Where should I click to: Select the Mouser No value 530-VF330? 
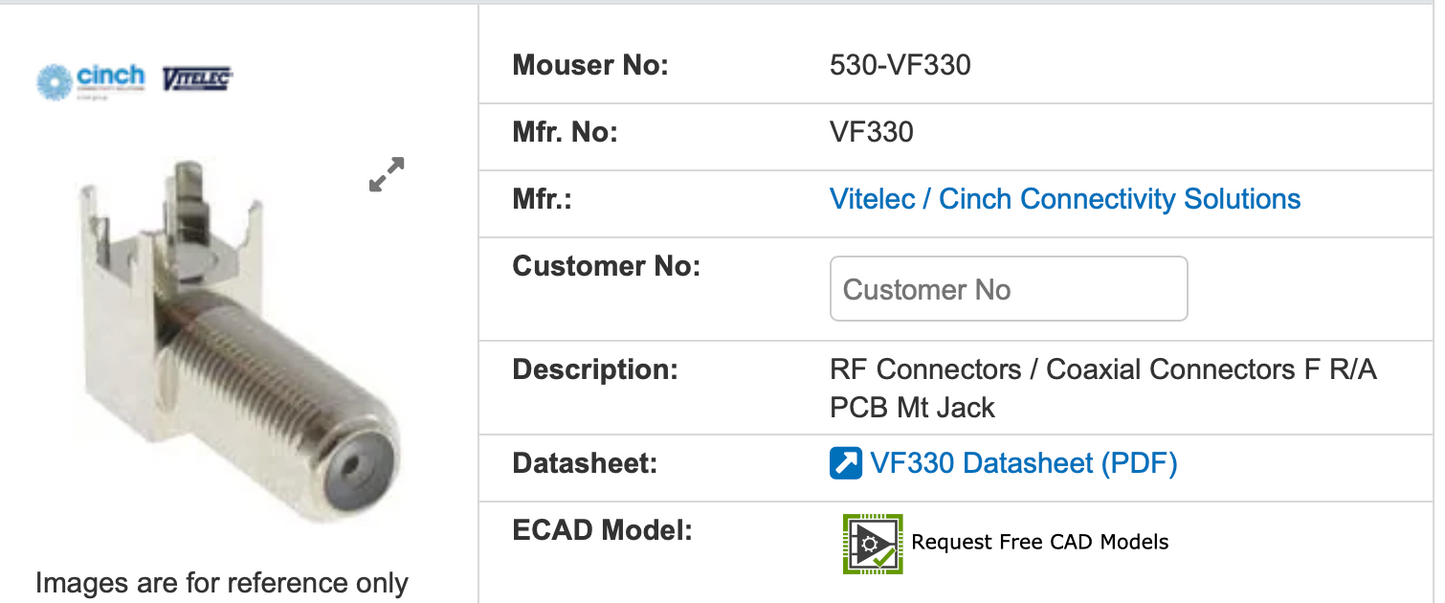(x=896, y=64)
